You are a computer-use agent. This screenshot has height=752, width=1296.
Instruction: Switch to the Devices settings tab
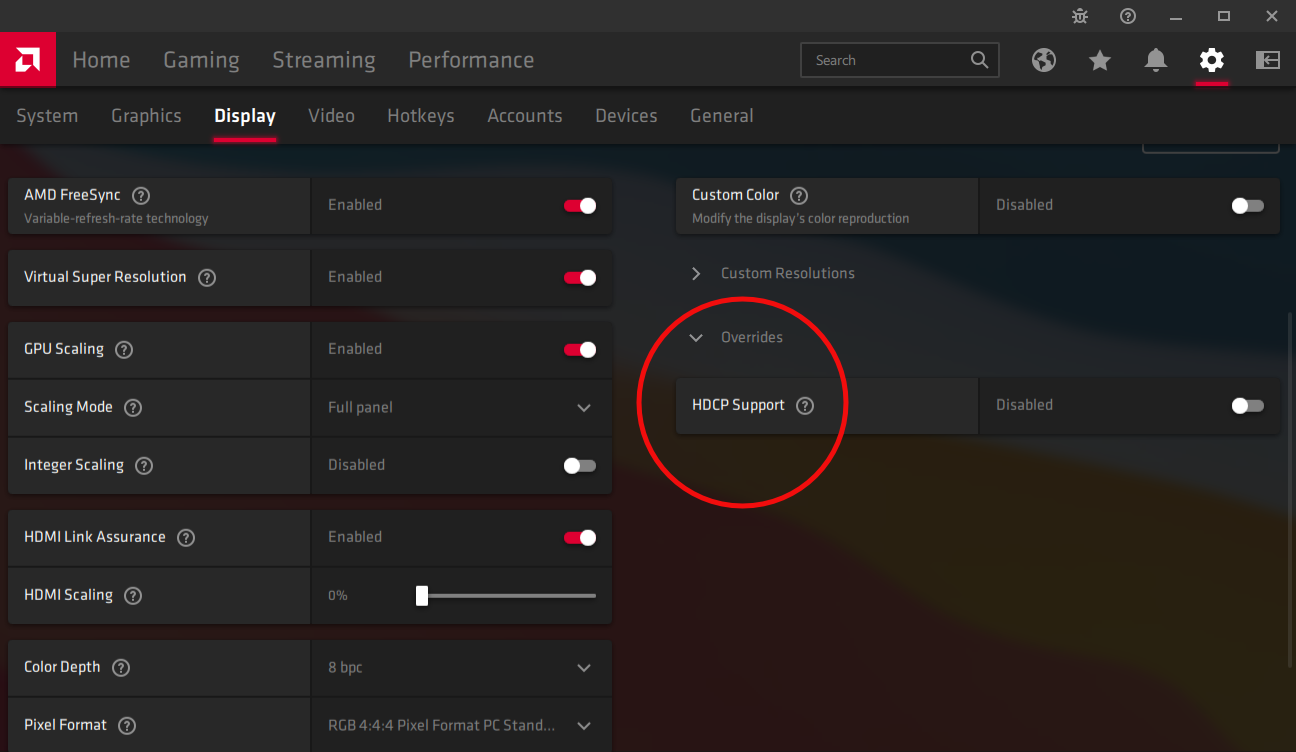coord(626,116)
